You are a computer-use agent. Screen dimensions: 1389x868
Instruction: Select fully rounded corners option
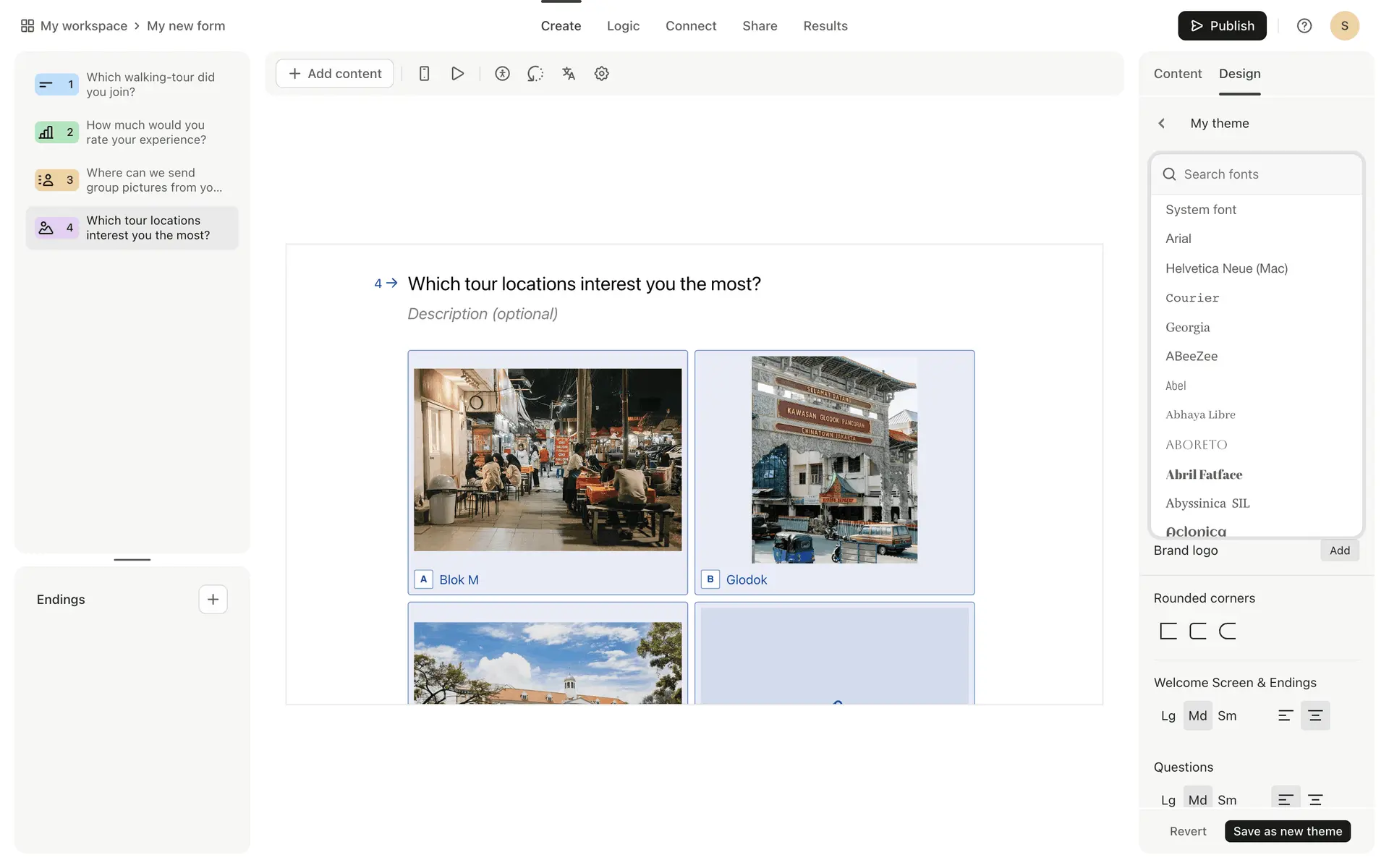click(1227, 631)
